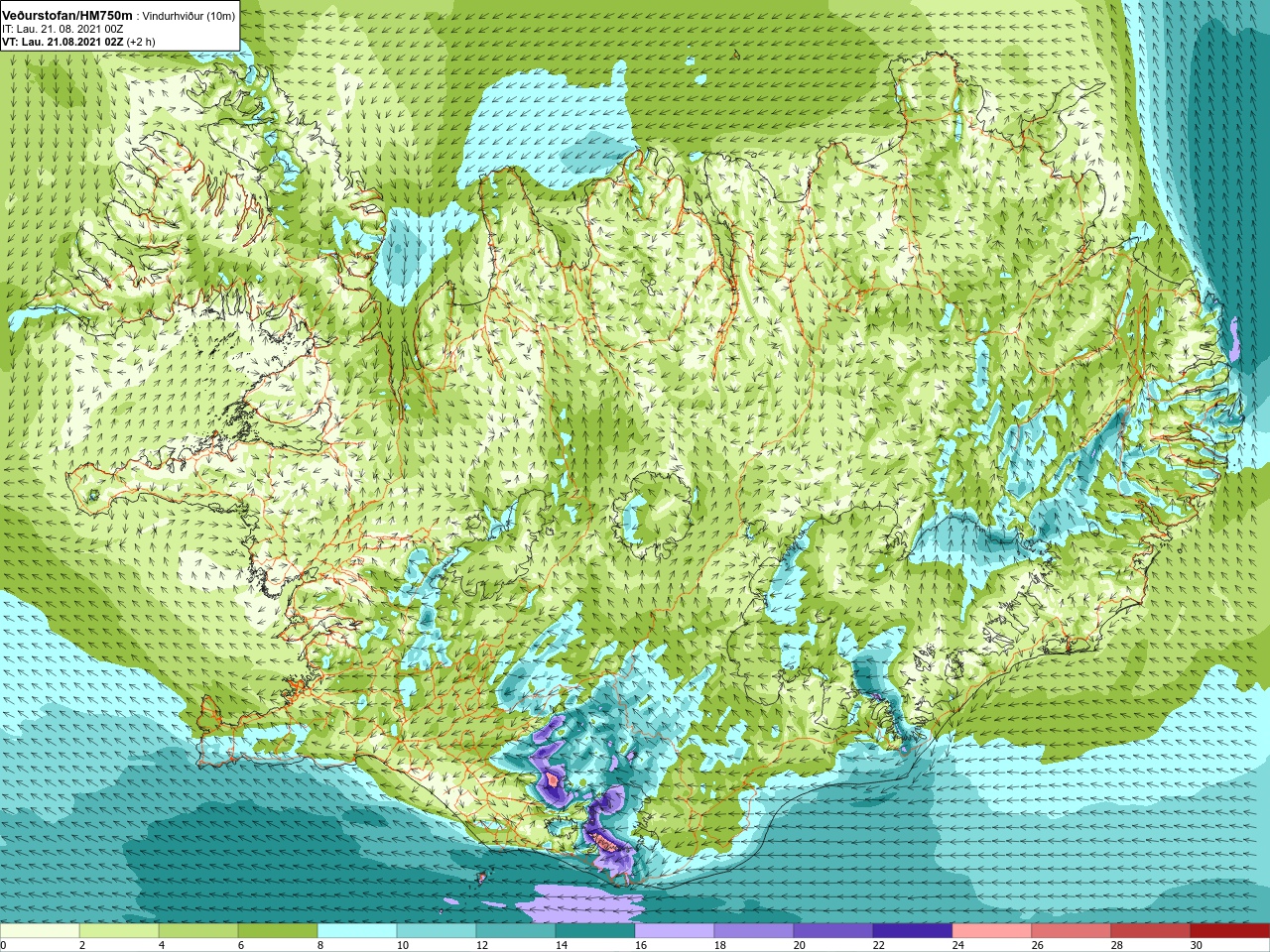Select the legend scale label '4'
Screen dimensions: 1270x952
[163, 945]
